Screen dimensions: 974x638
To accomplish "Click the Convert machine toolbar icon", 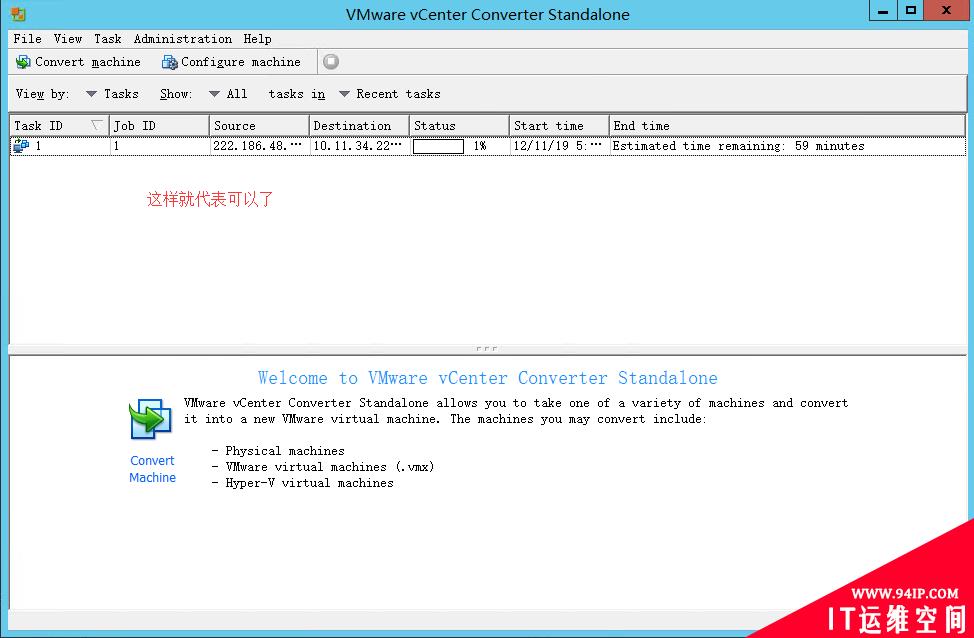I will [x=23, y=62].
